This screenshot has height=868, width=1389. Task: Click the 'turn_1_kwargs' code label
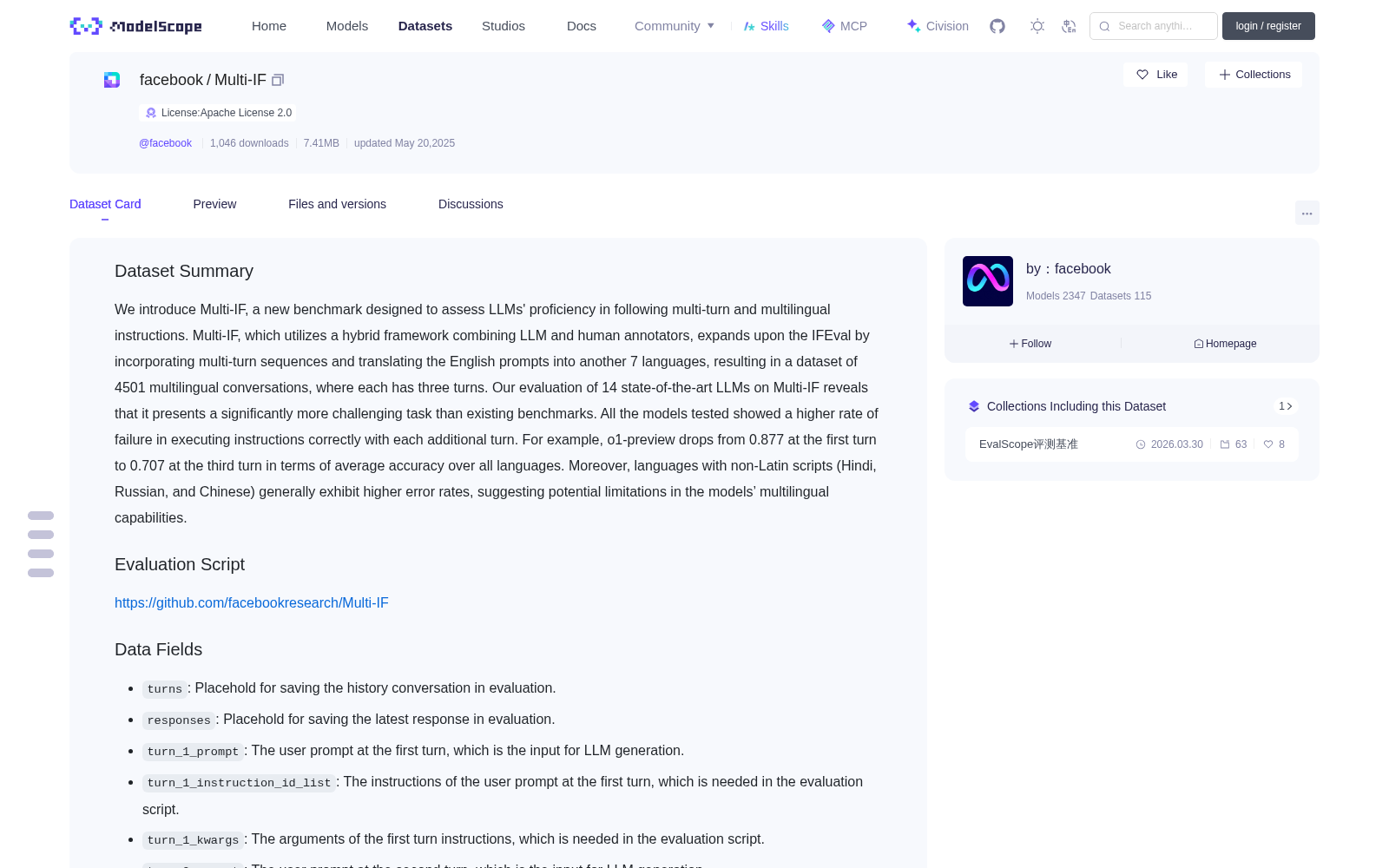pyautogui.click(x=193, y=840)
